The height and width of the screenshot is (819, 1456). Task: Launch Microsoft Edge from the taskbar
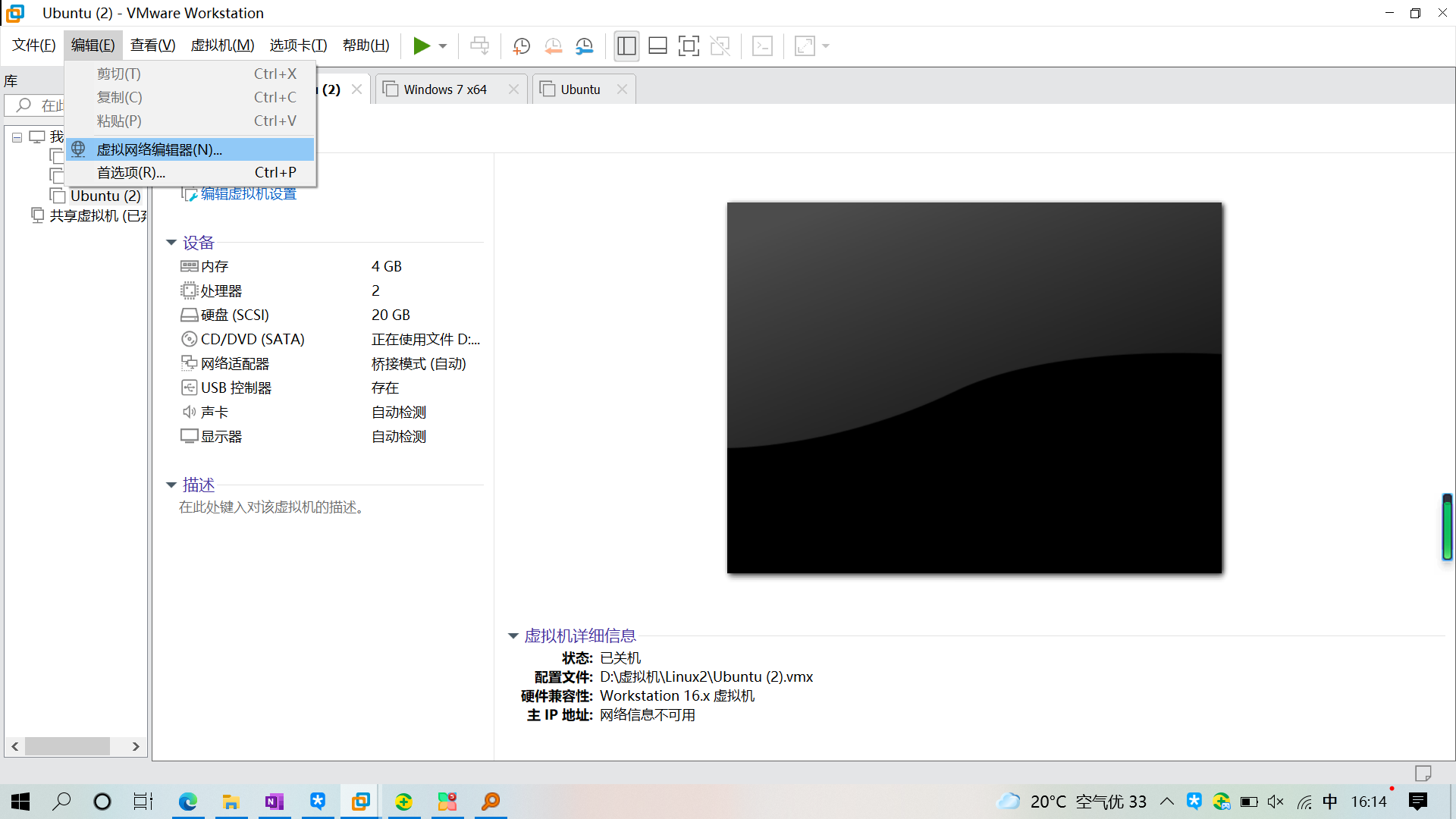pos(187,802)
